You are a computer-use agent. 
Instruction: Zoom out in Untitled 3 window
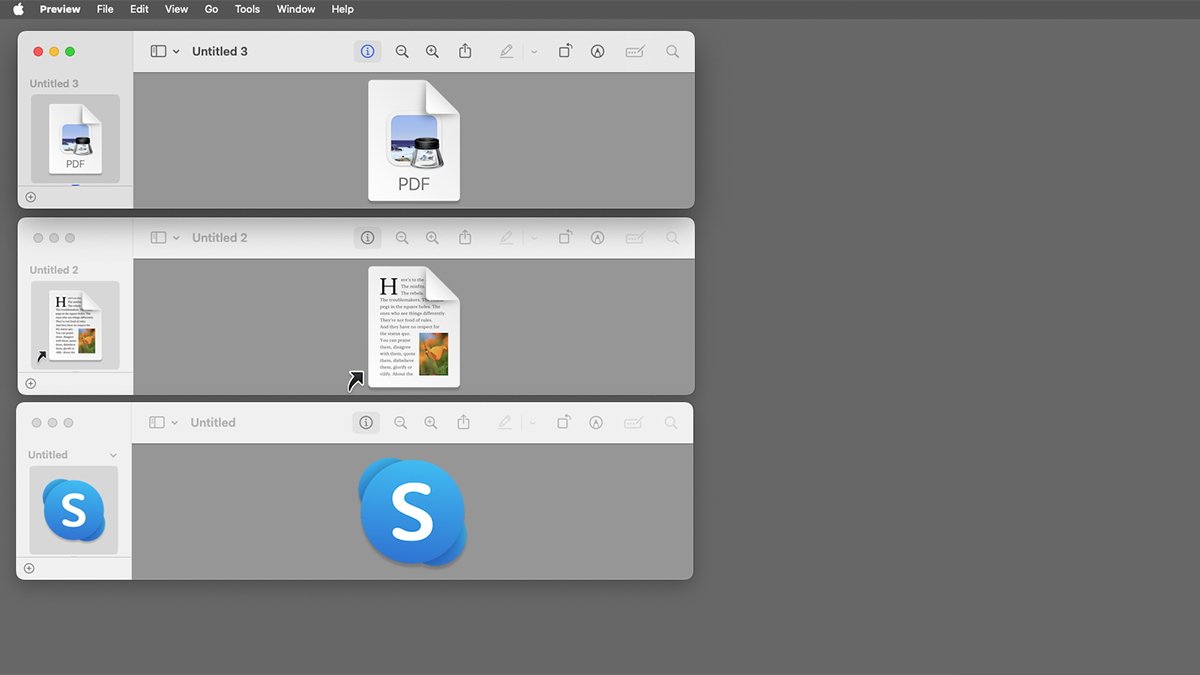[x=402, y=51]
